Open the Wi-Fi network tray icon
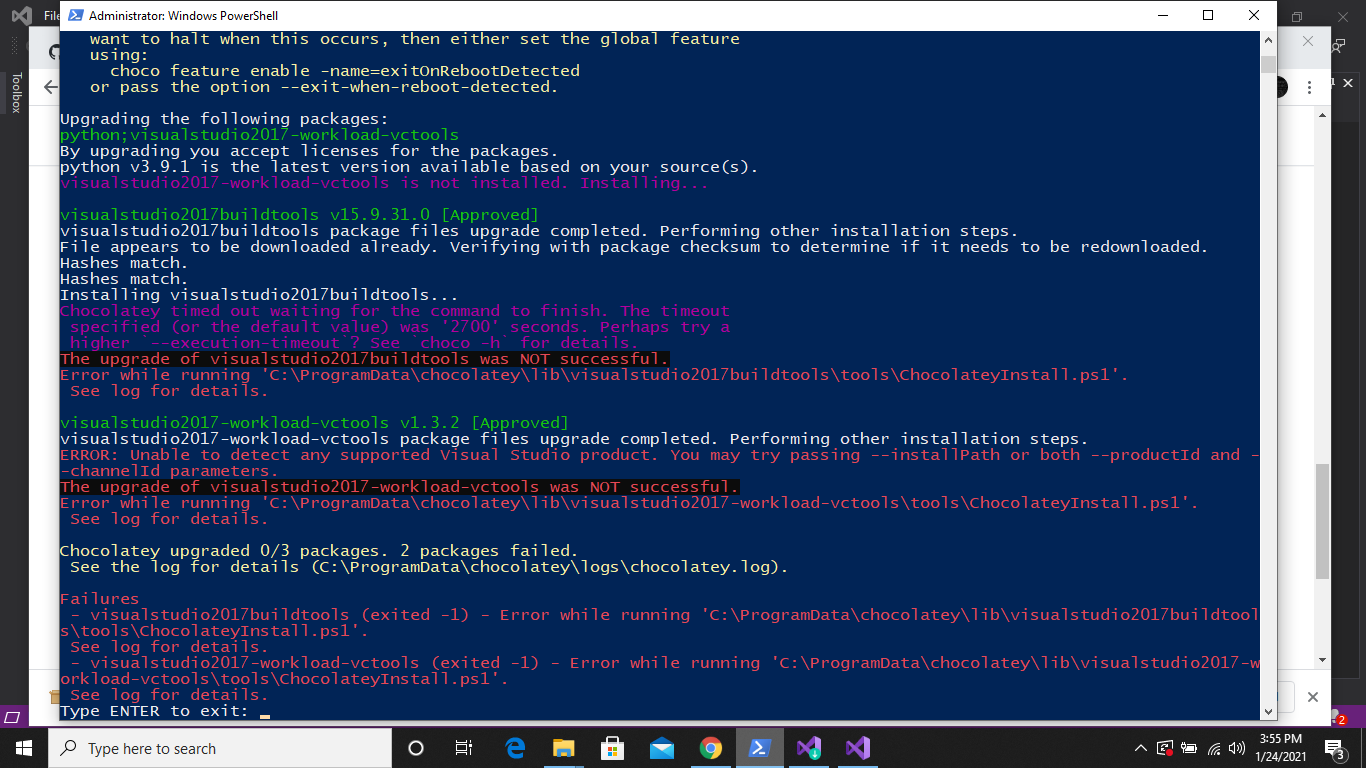1366x768 pixels. coord(1215,748)
